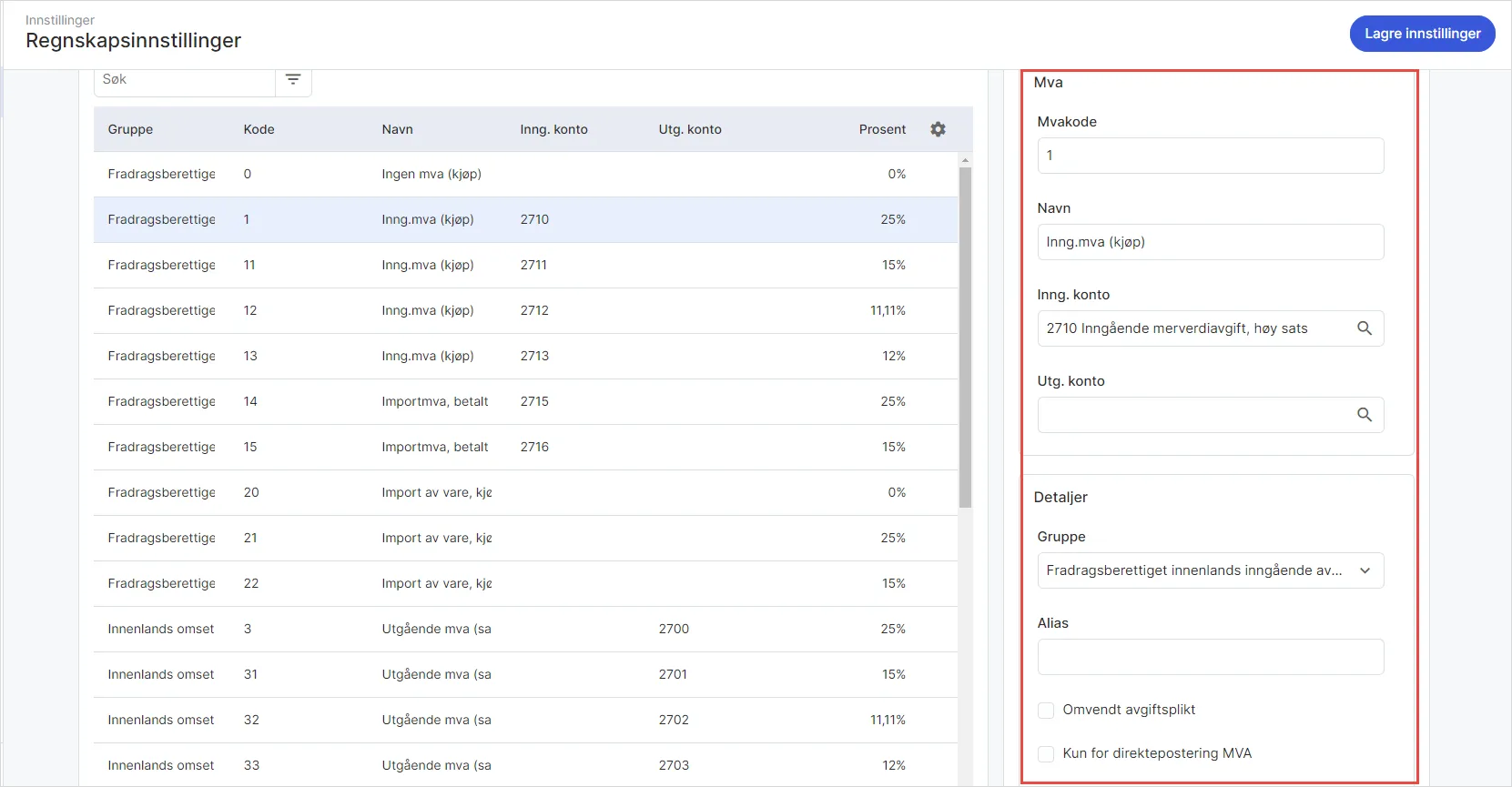Select the Importmva row with account 2716
This screenshot has width=1512, height=787.
click(x=525, y=448)
